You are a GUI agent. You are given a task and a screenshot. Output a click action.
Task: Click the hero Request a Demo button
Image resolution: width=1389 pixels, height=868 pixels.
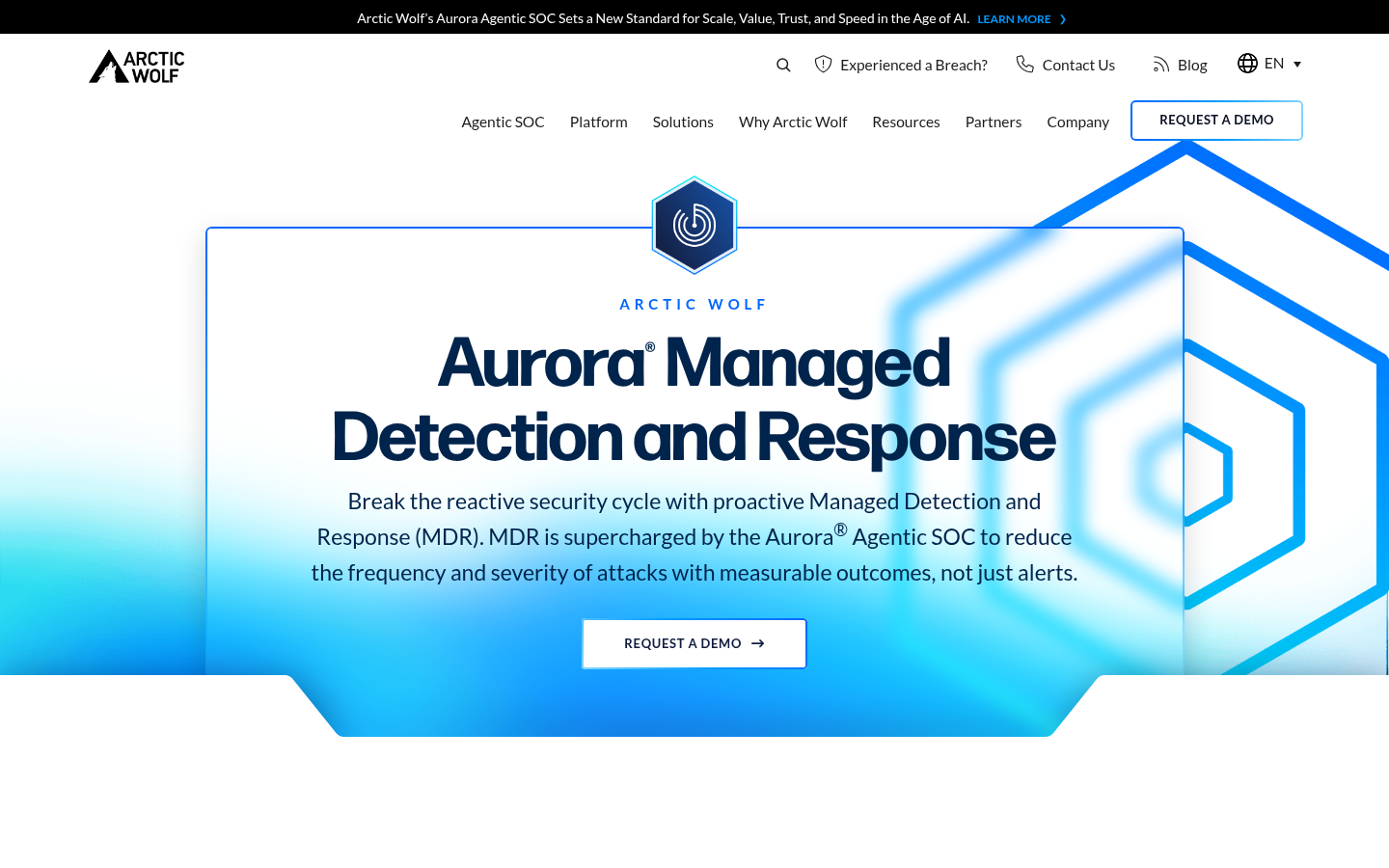694,643
